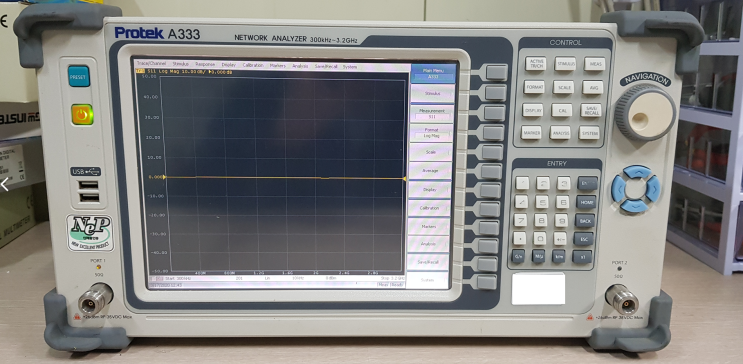Open the Response menu in the menu bar
Screen dimensions: 743x364
point(205,64)
